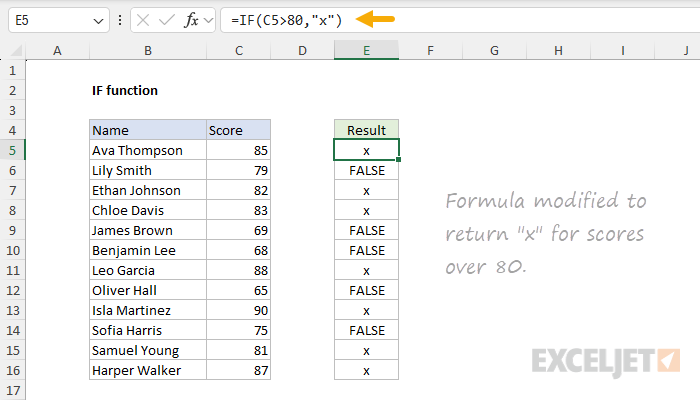Select column D header
This screenshot has width=700, height=400.
pyautogui.click(x=303, y=50)
